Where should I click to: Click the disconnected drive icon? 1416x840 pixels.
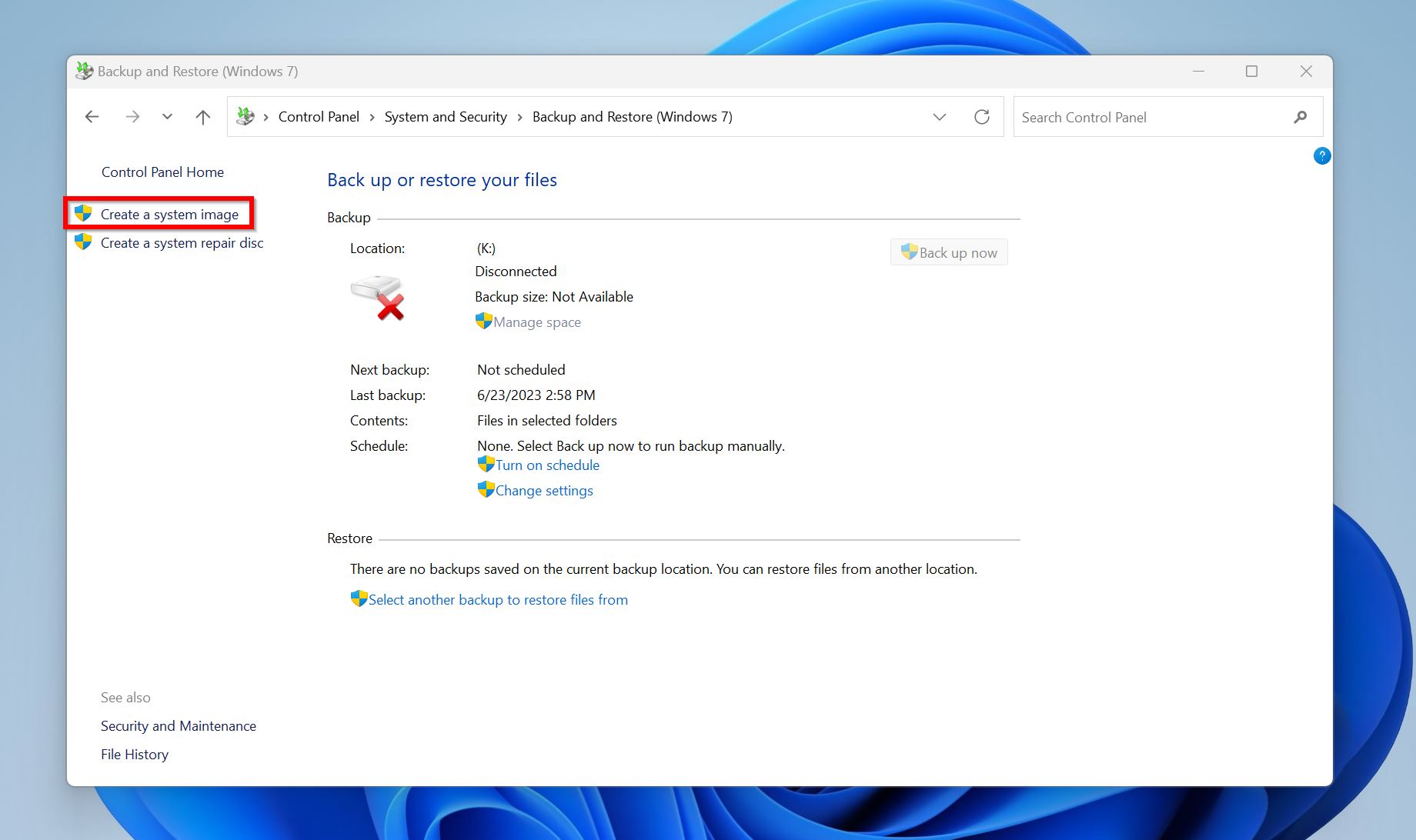pos(378,298)
